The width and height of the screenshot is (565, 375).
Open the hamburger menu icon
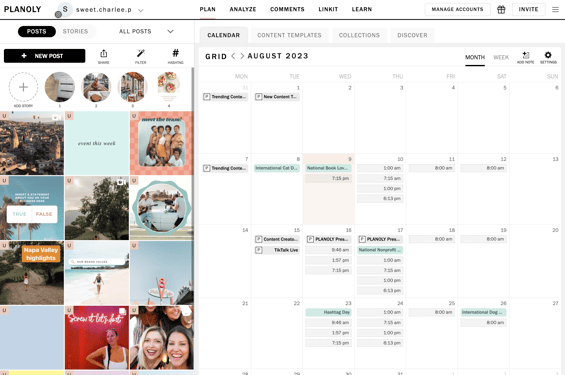point(555,9)
